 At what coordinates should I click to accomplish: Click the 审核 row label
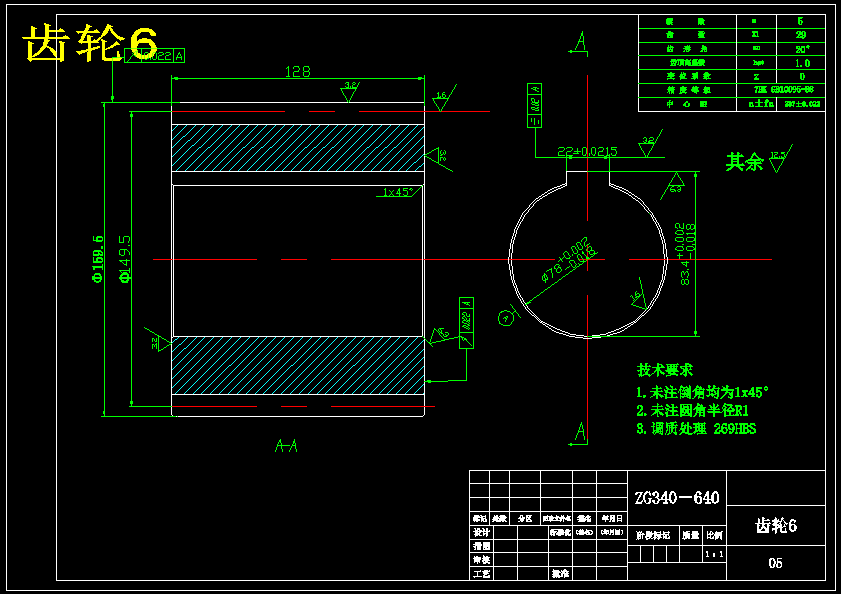[481, 560]
